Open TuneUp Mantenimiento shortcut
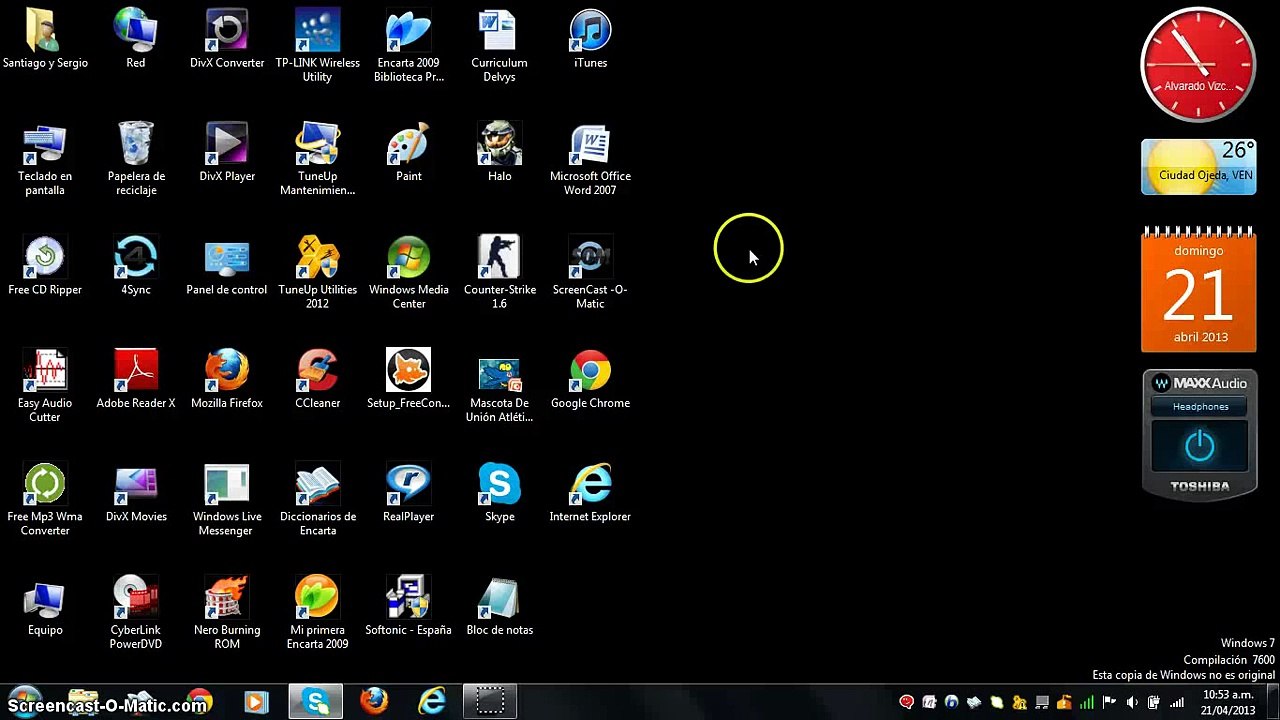1280x720 pixels. 318,160
